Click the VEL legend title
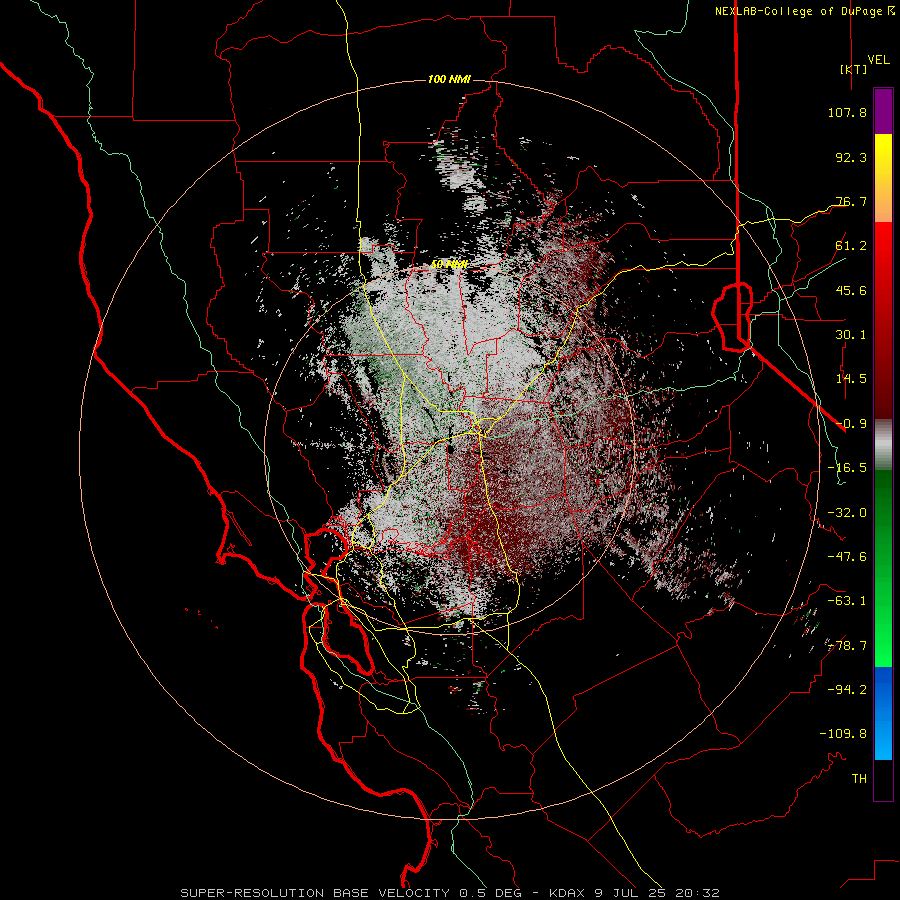 (x=878, y=60)
